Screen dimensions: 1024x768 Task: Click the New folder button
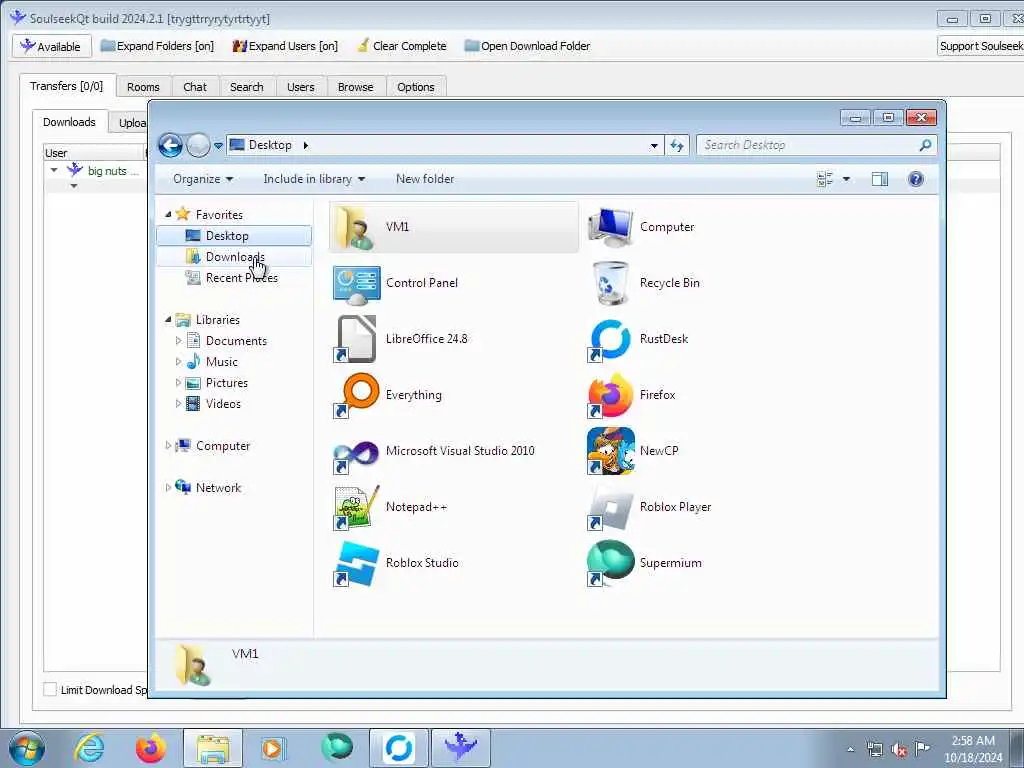(x=424, y=179)
